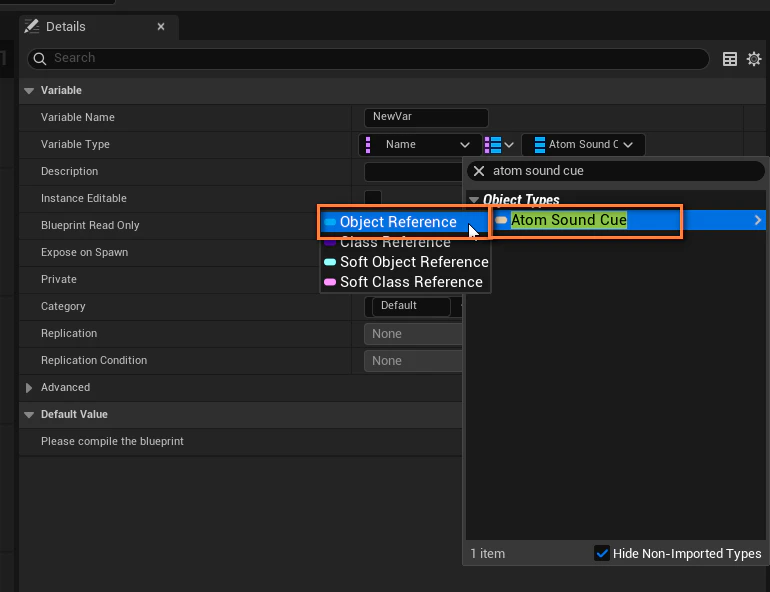
Task: Click the Expose on Spawn label
Action: point(84,252)
